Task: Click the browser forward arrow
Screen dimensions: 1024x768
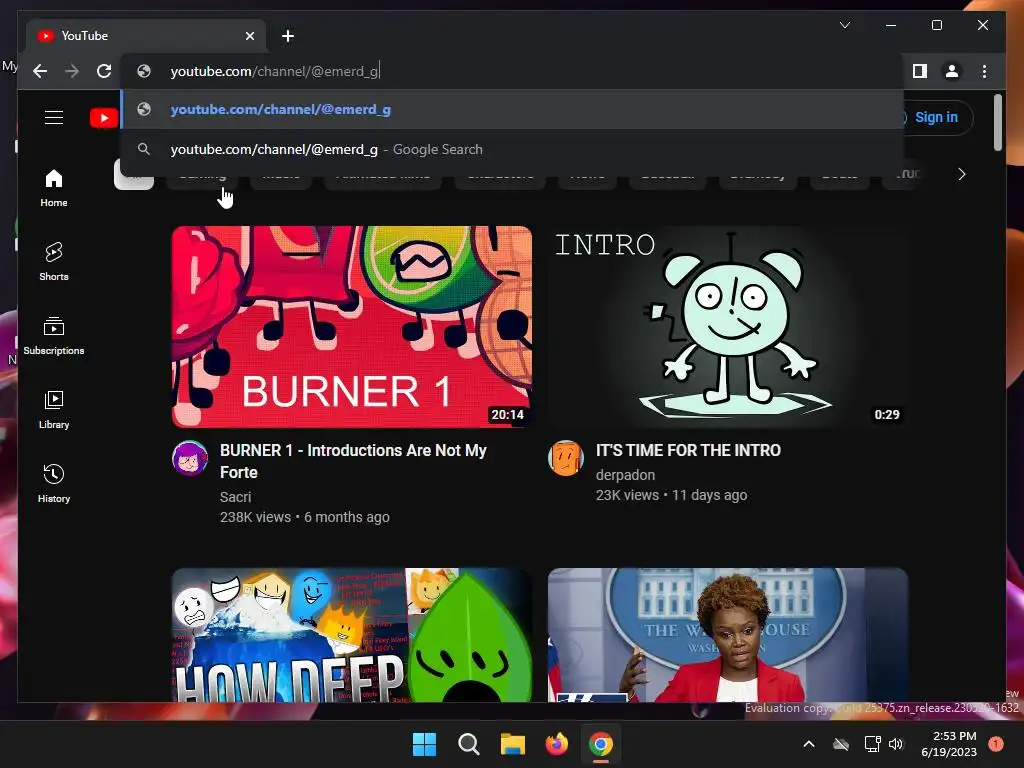Action: click(x=72, y=71)
